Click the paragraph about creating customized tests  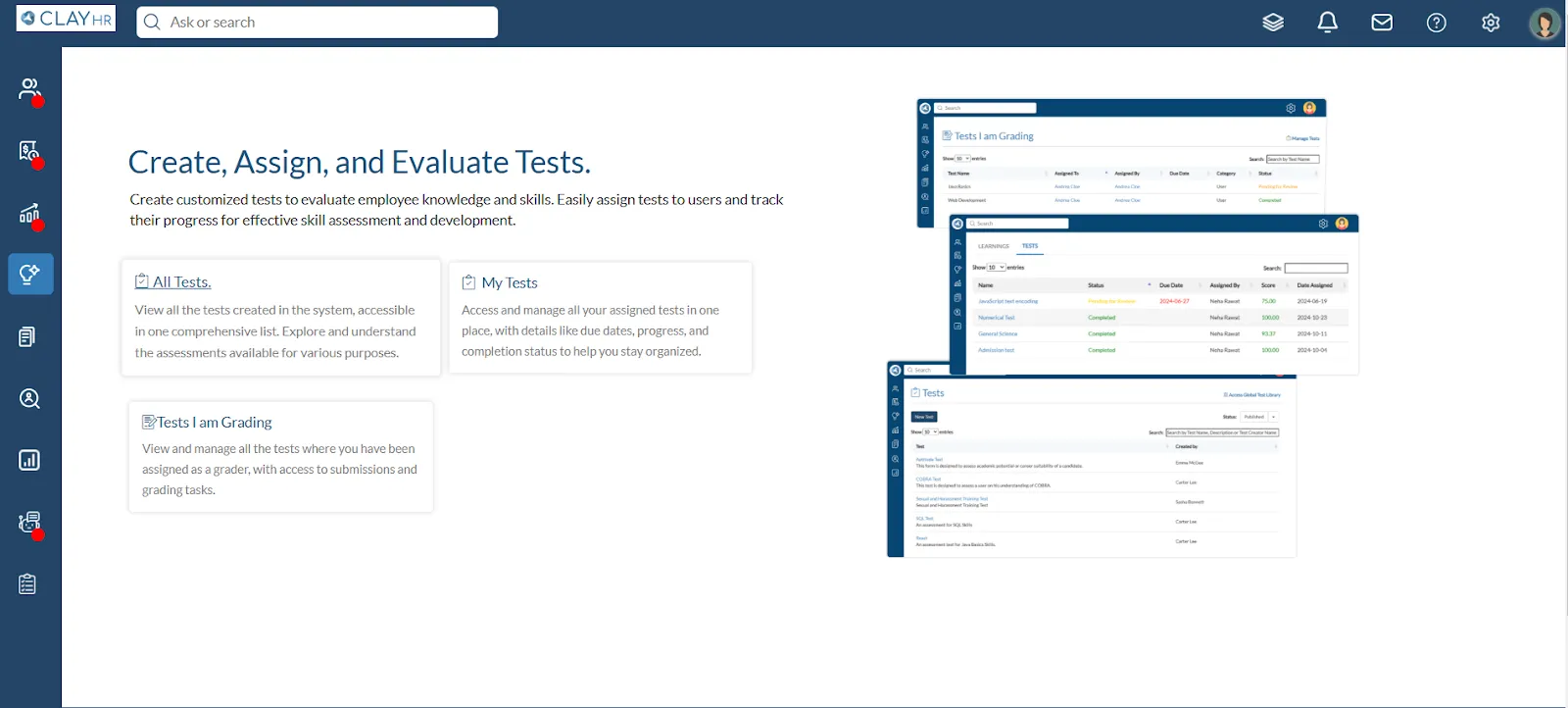(457, 210)
